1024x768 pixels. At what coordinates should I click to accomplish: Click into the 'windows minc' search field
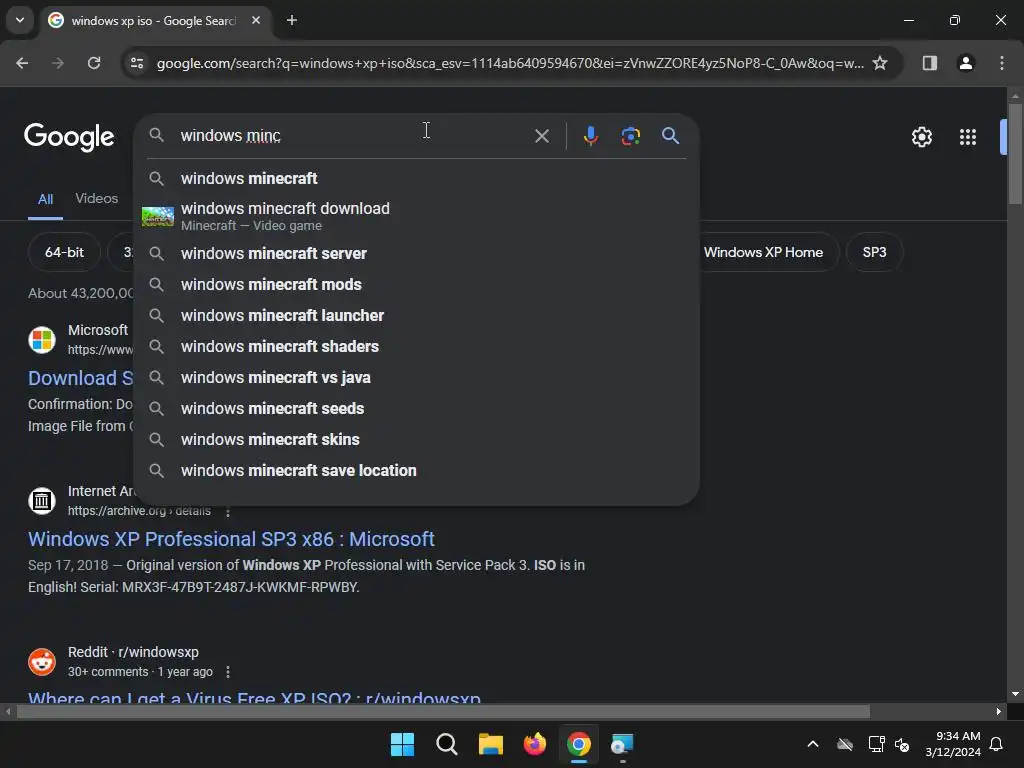pyautogui.click(x=353, y=136)
